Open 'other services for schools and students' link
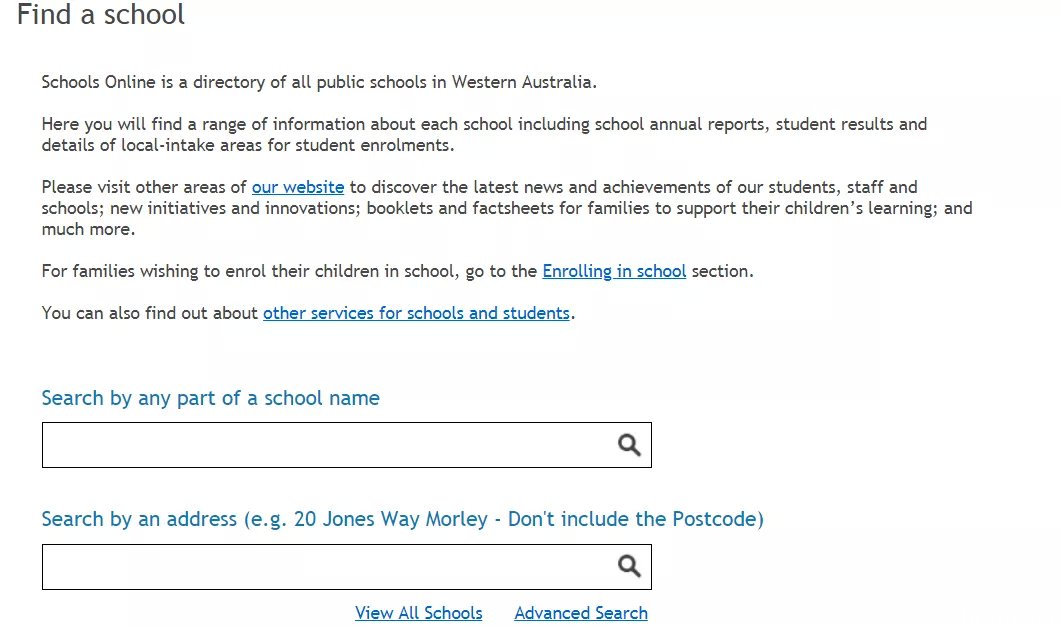The image size is (1060, 627). (416, 313)
